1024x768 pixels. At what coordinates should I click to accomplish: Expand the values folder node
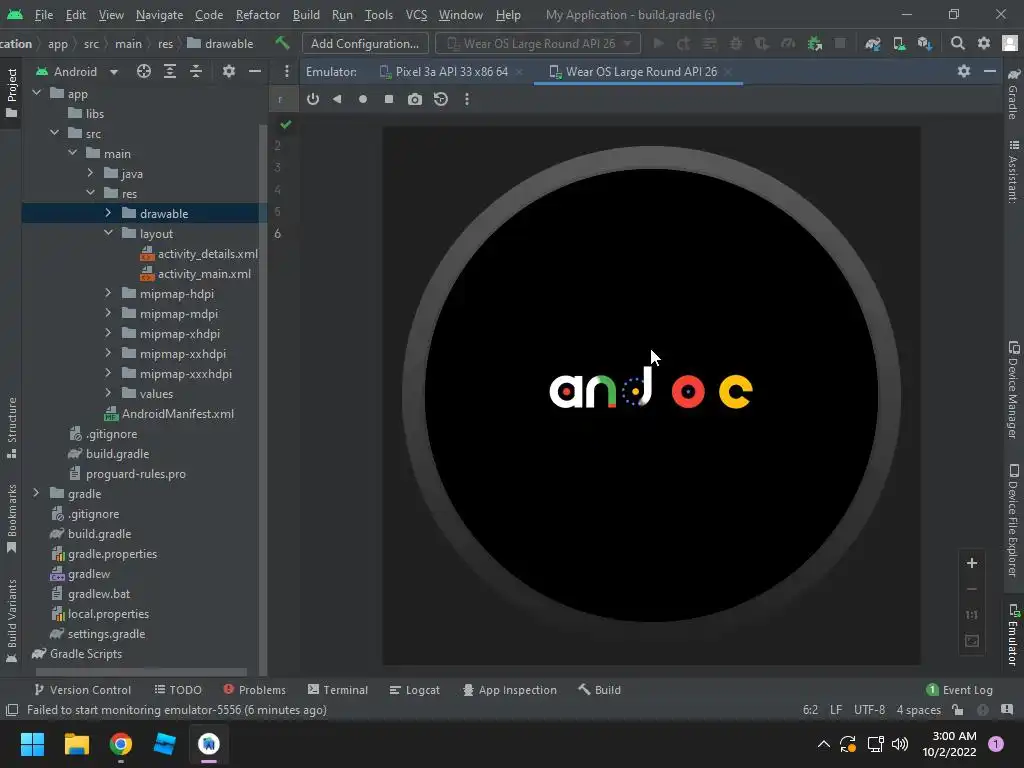tap(108, 393)
